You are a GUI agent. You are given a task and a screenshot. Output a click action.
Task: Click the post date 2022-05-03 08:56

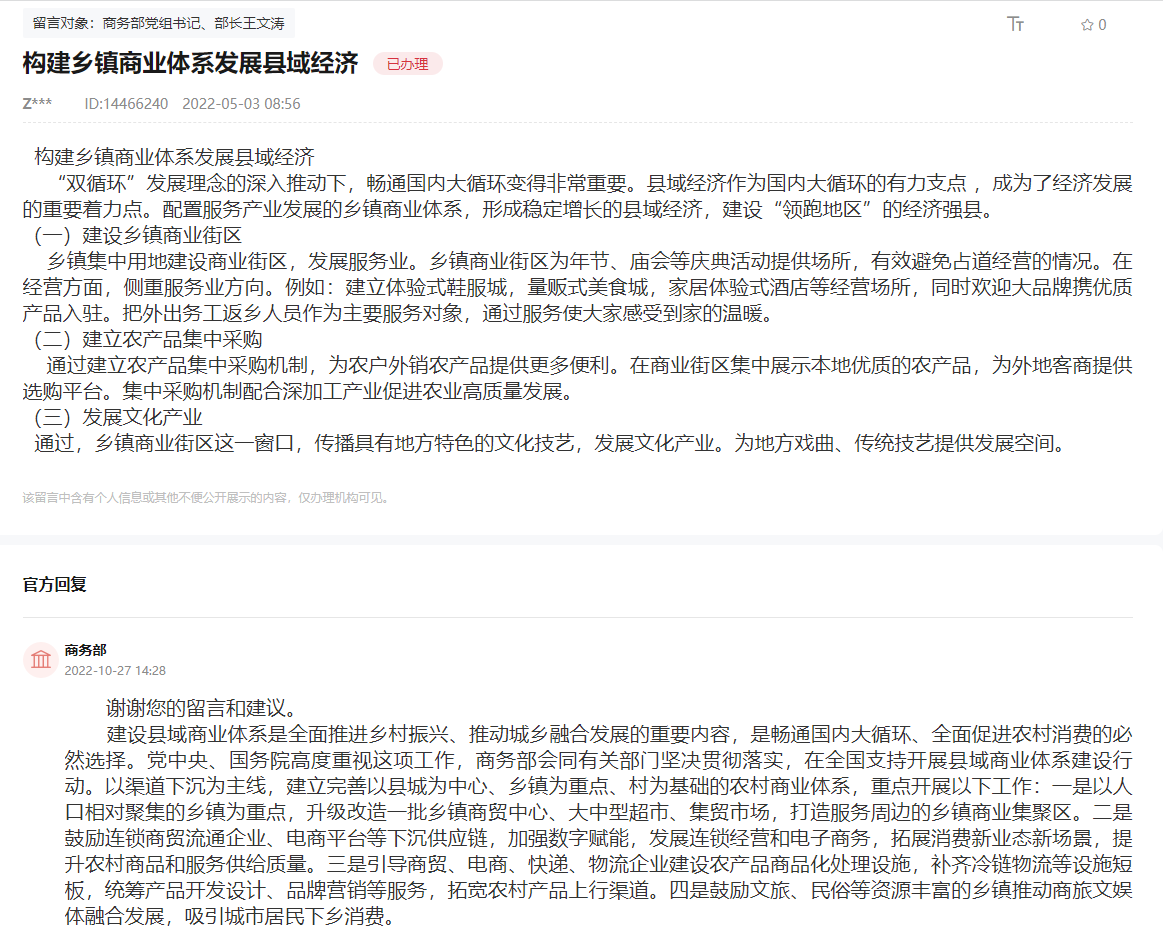[241, 104]
